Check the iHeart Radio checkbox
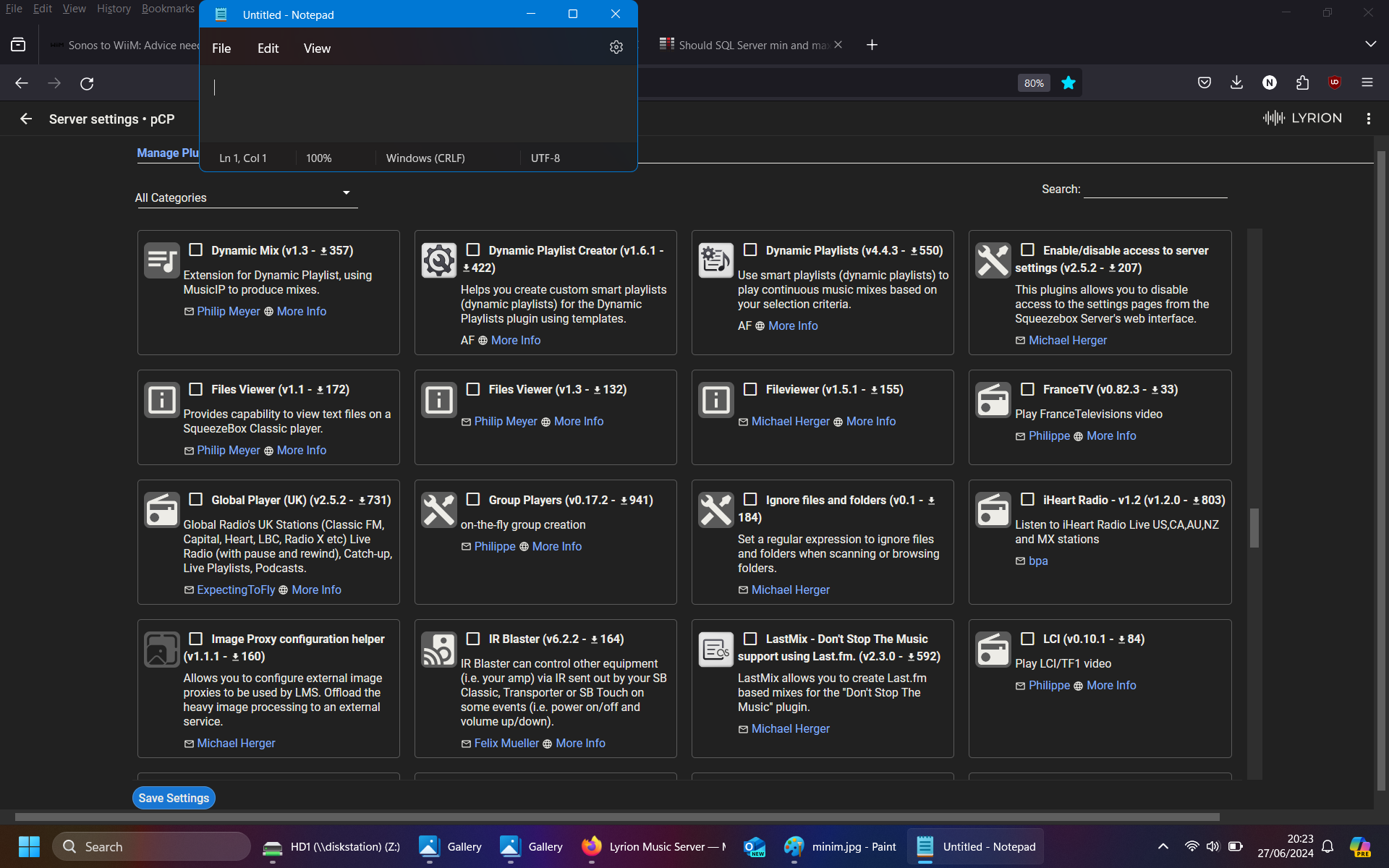The image size is (1389, 868). point(1027,499)
